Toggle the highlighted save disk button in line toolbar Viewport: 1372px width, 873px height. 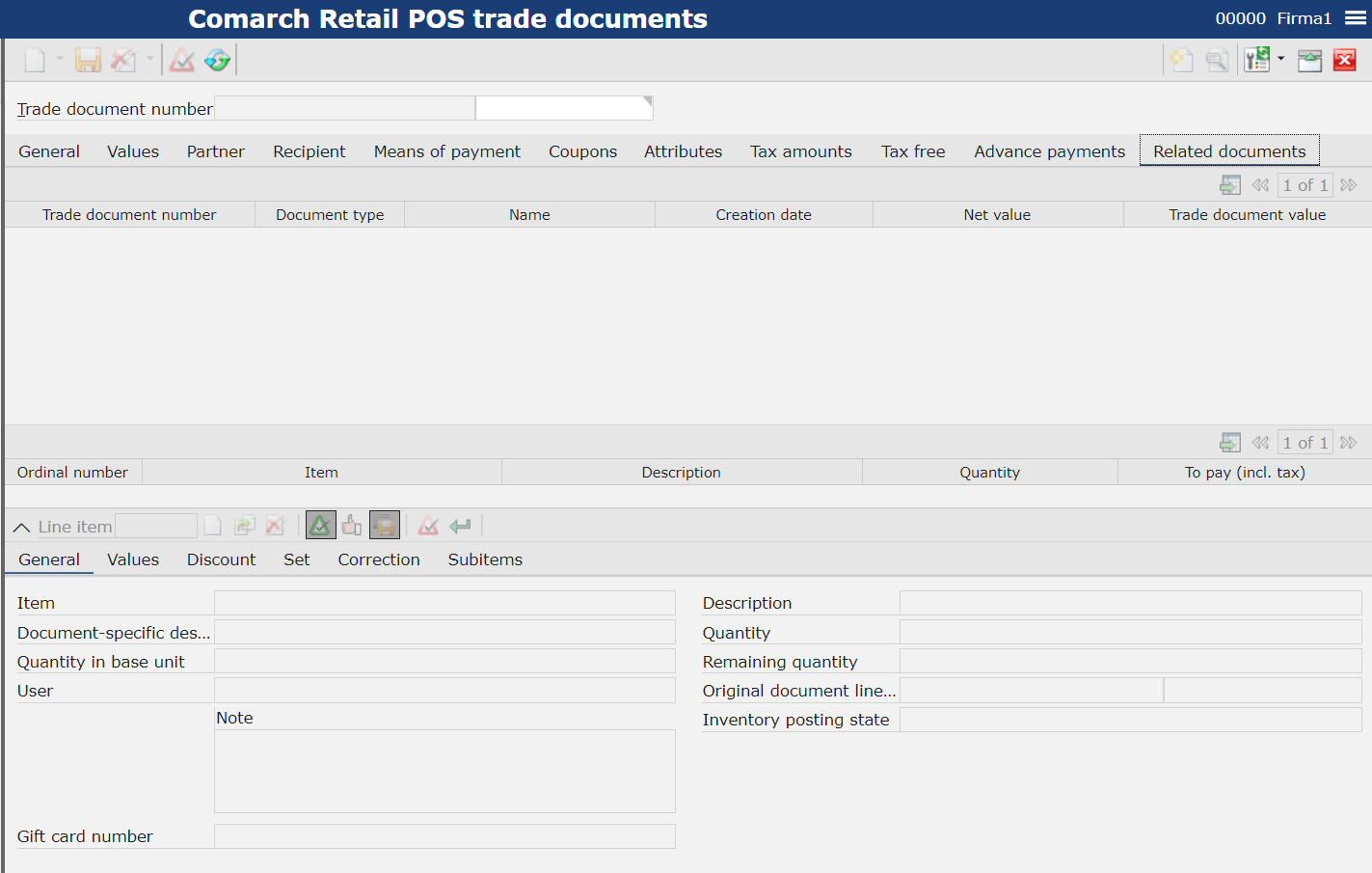(x=385, y=526)
